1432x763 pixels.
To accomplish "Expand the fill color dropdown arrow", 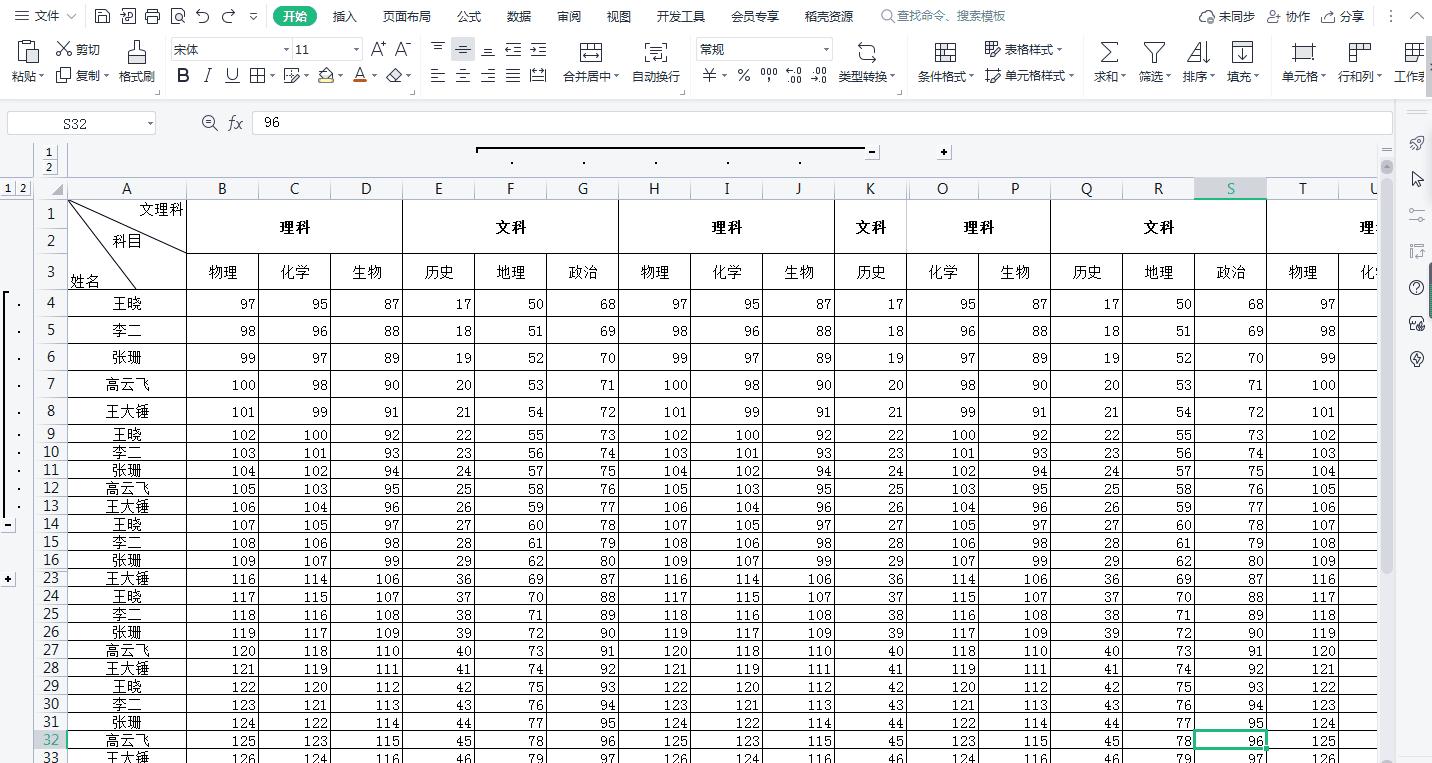I will [x=338, y=74].
